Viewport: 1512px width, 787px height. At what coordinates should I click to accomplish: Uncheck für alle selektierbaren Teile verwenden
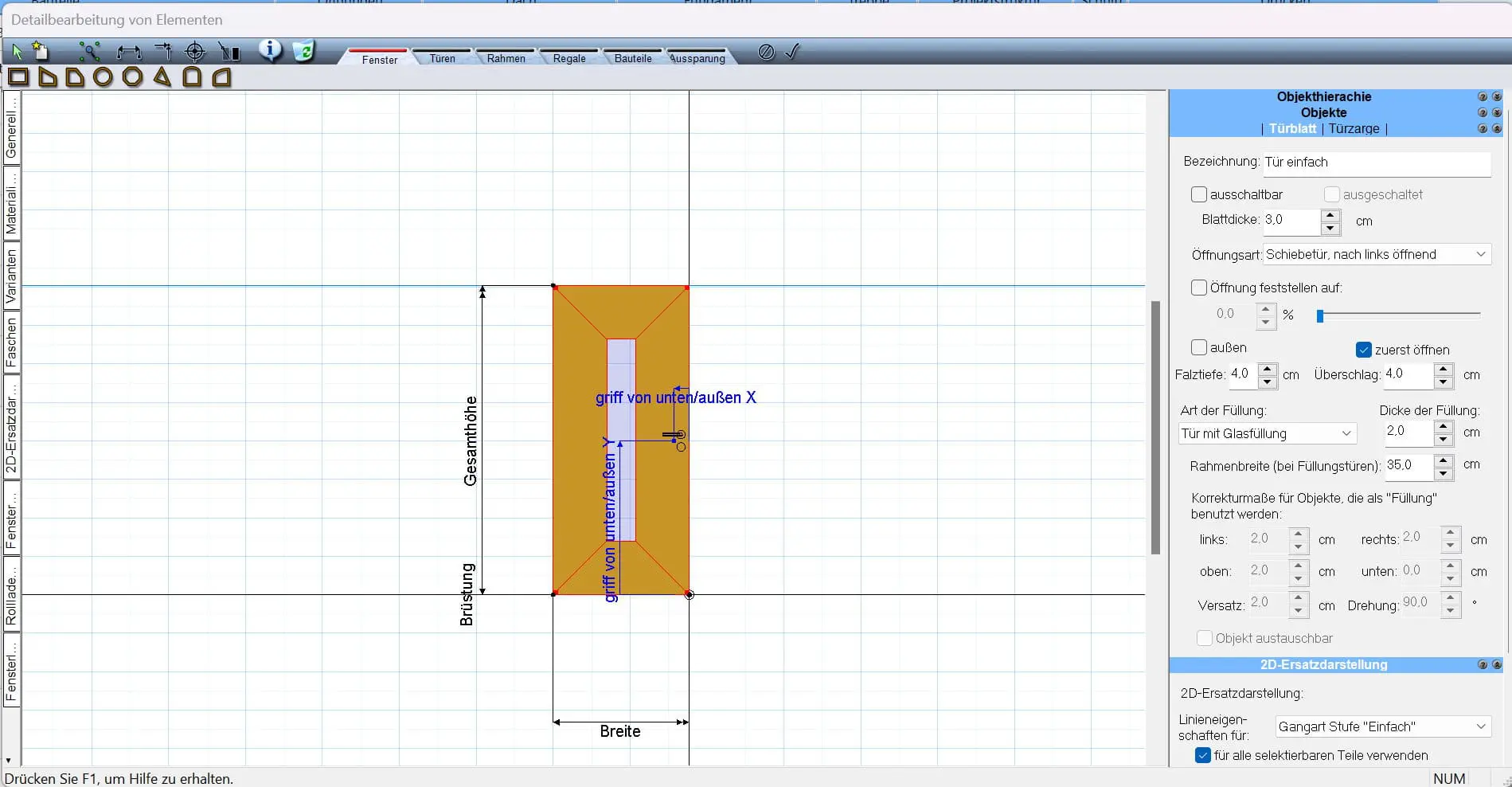[1203, 755]
